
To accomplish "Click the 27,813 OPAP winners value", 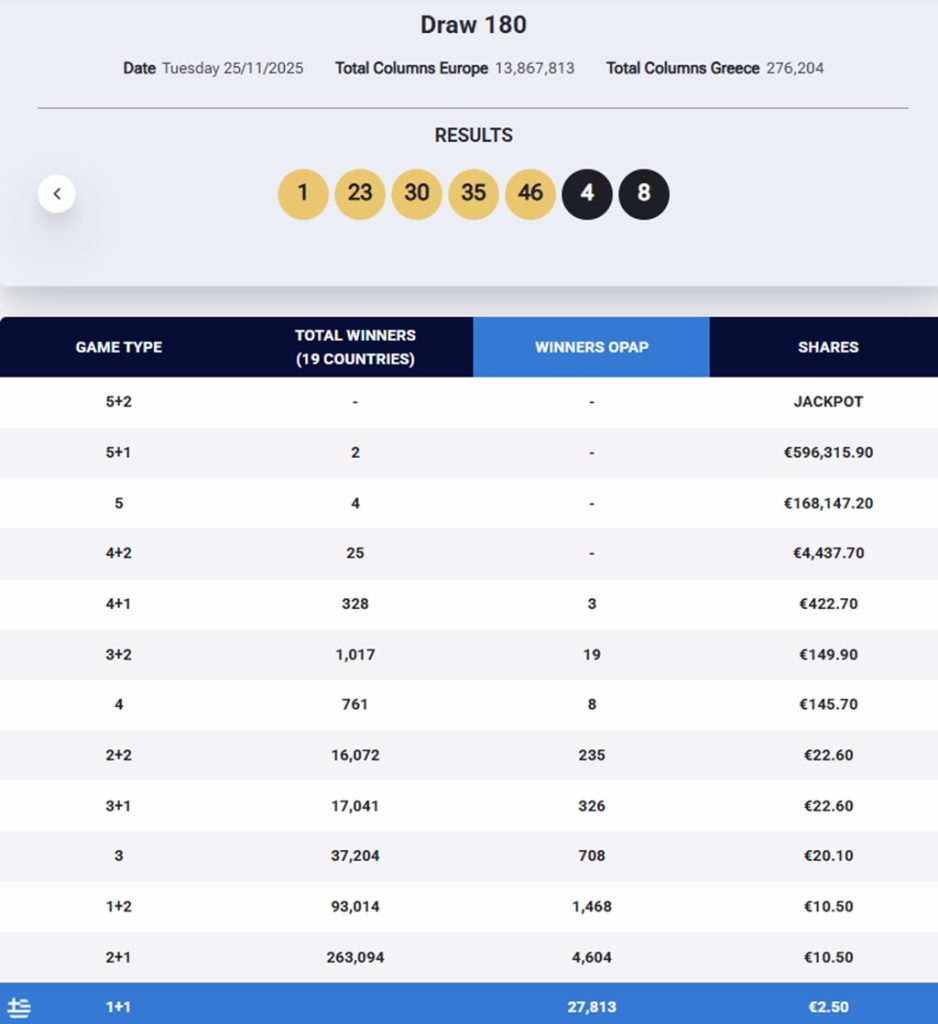I will [591, 1007].
